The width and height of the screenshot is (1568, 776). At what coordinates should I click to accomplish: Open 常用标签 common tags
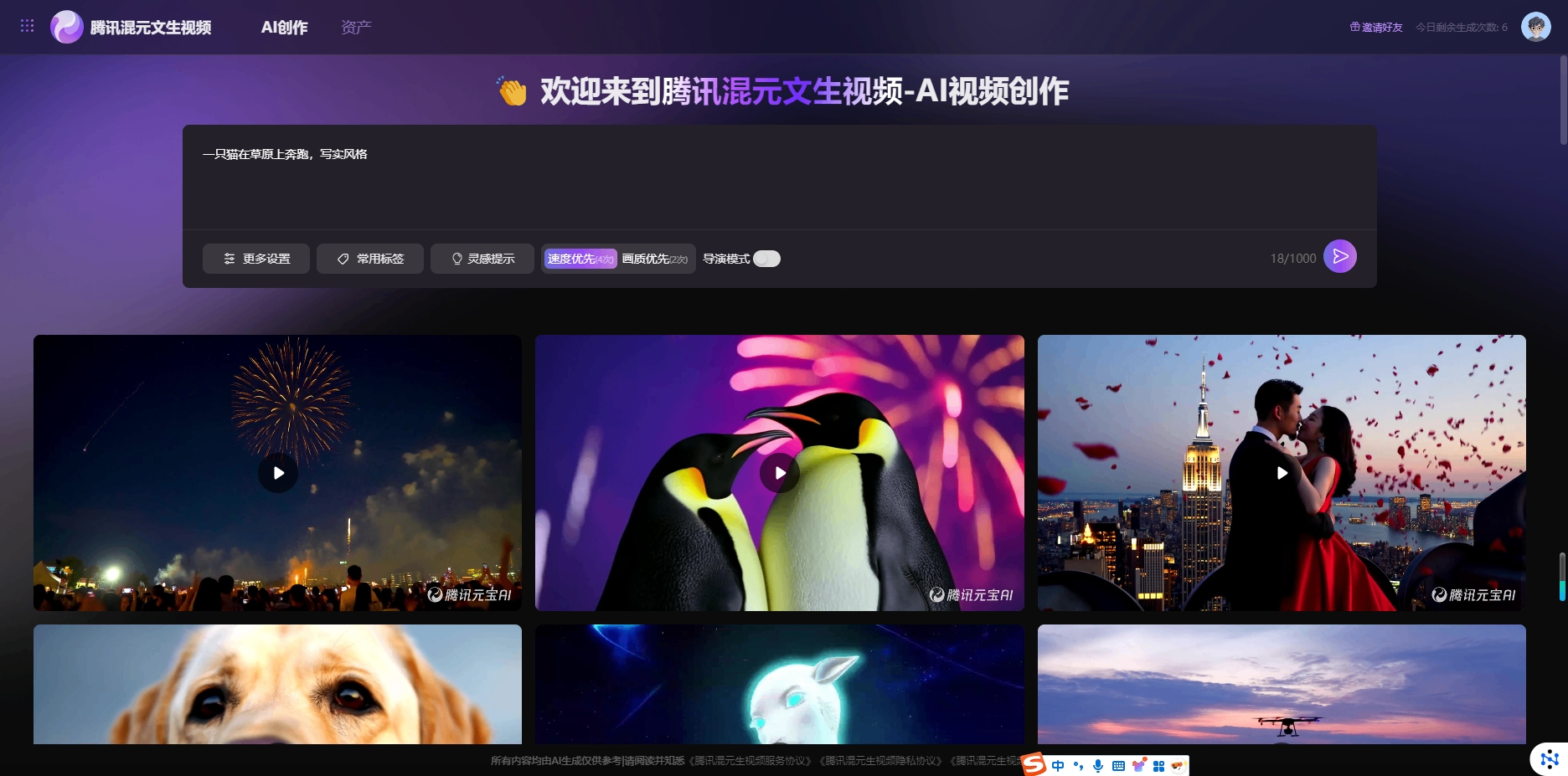click(370, 259)
